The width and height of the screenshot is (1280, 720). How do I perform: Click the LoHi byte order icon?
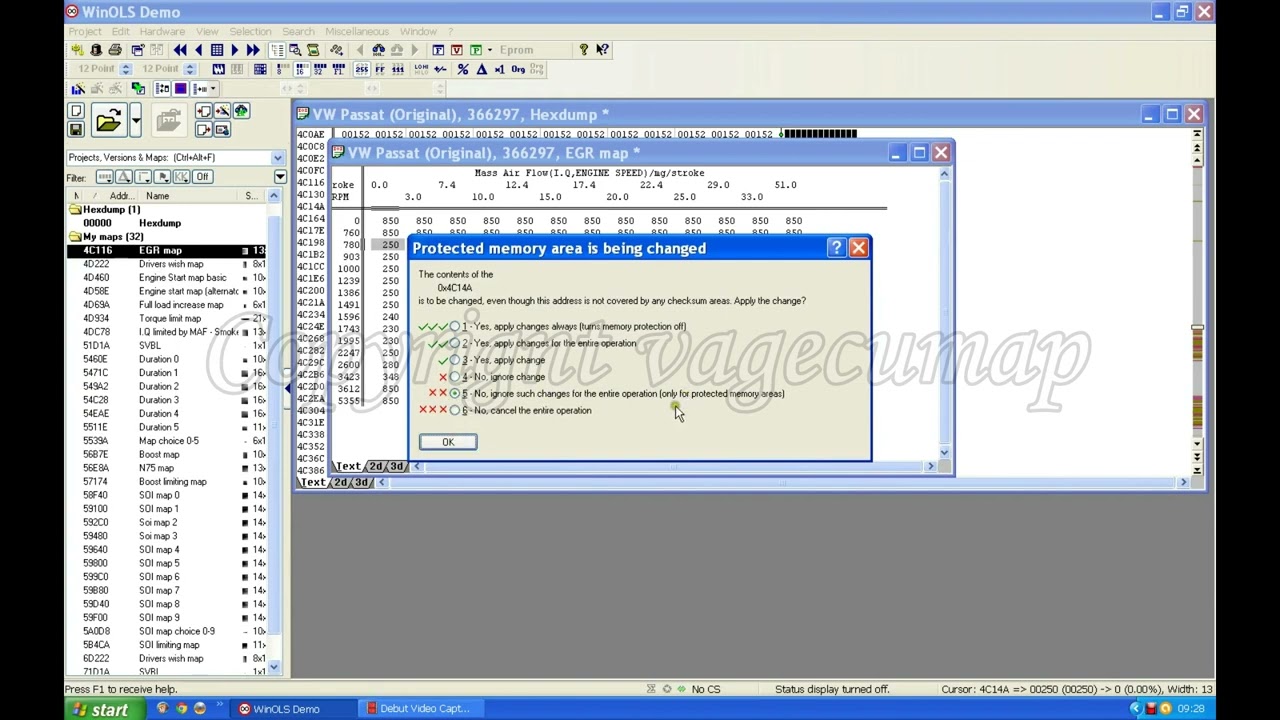[x=421, y=69]
